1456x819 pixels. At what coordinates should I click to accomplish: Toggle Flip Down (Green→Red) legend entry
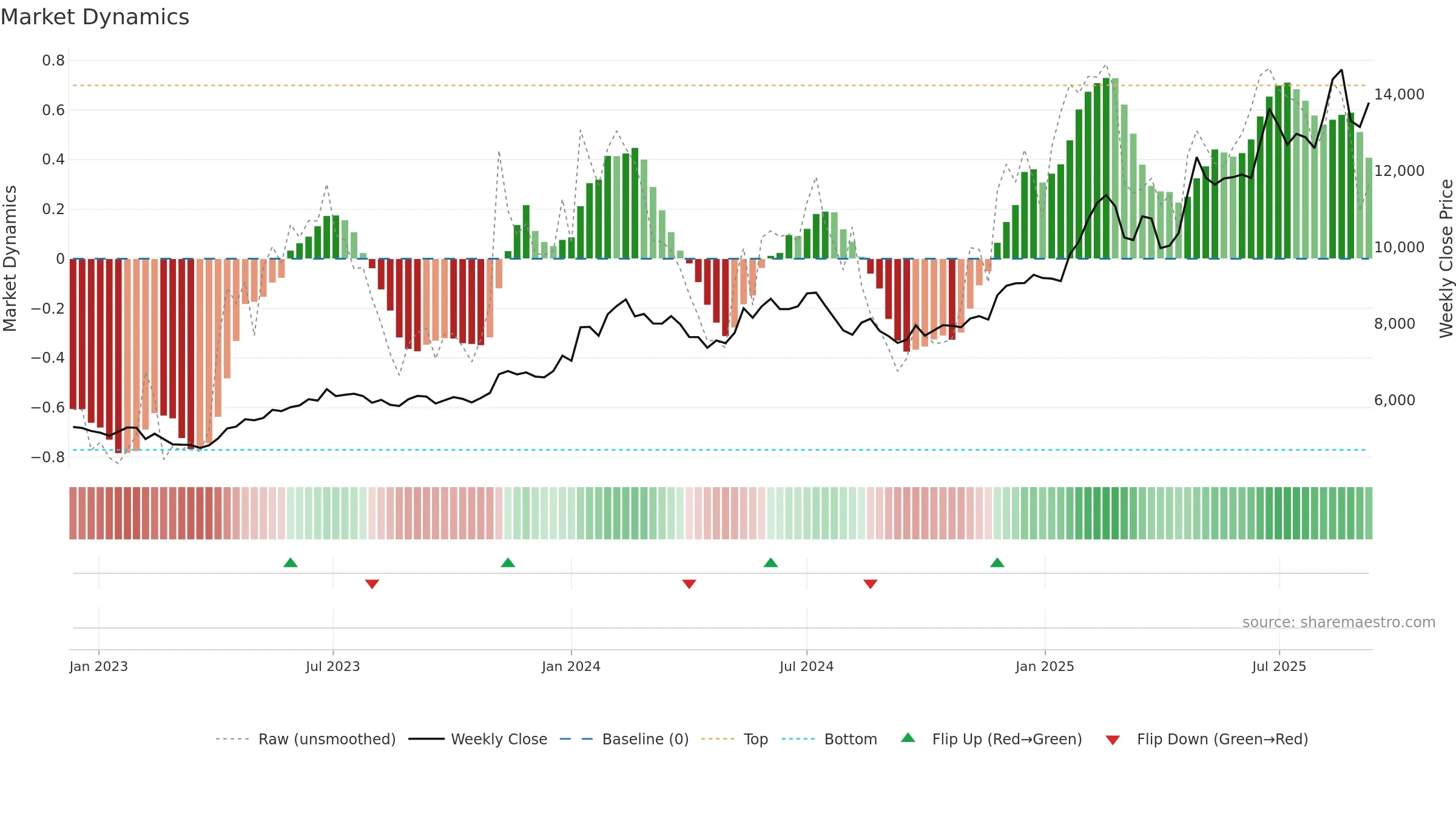point(1207,739)
